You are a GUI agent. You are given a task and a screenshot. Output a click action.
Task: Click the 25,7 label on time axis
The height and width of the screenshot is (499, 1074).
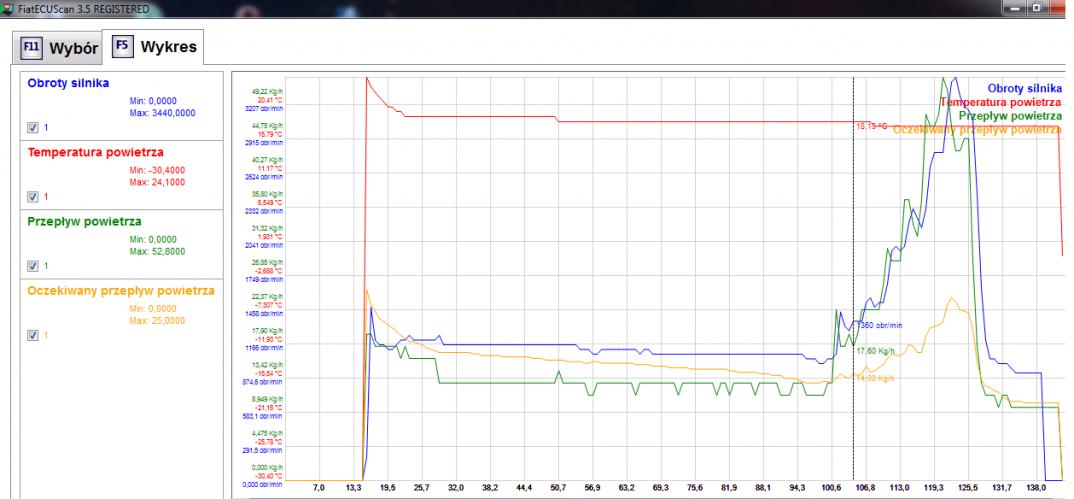[x=422, y=488]
